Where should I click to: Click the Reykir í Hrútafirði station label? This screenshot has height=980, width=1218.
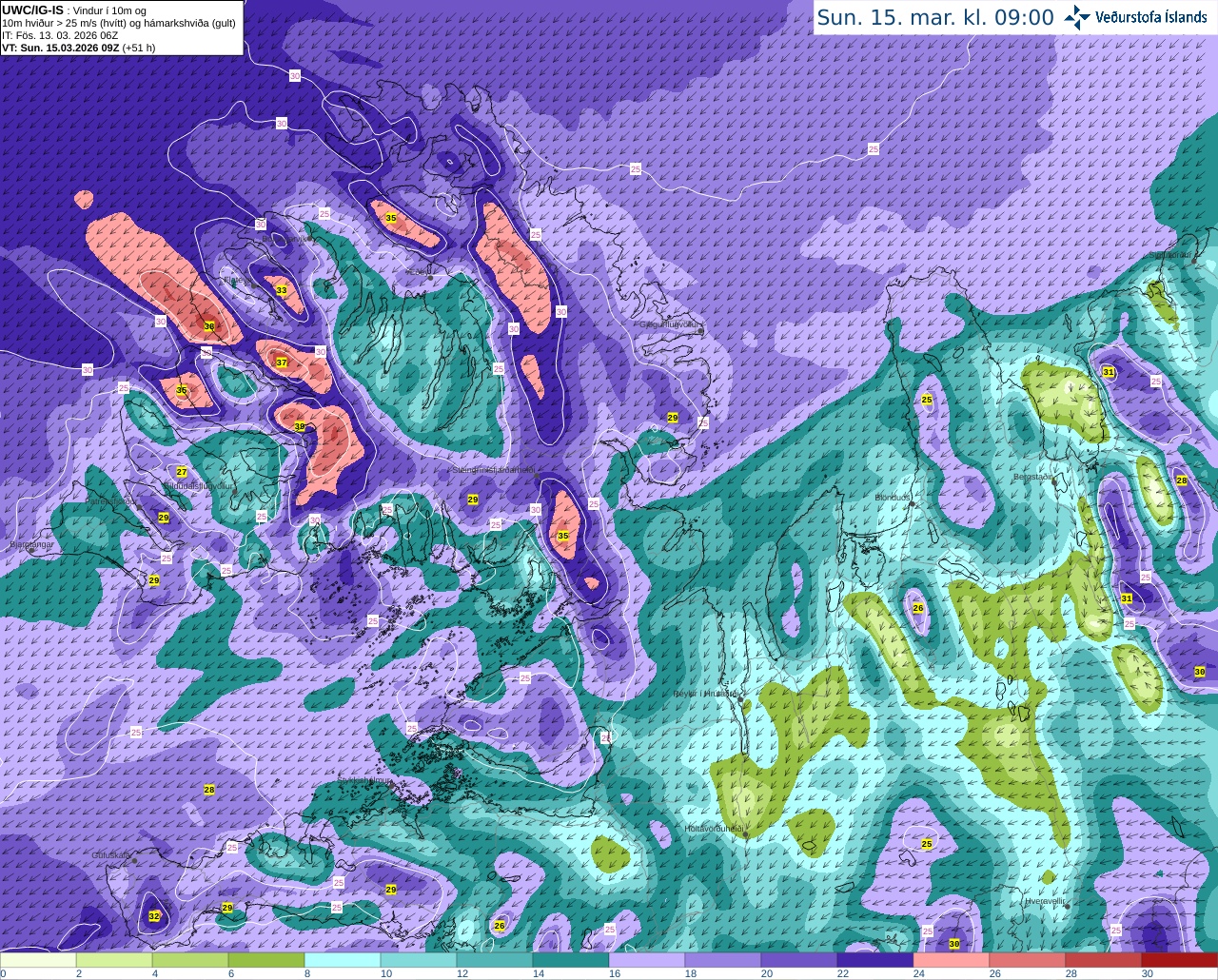pyautogui.click(x=706, y=695)
